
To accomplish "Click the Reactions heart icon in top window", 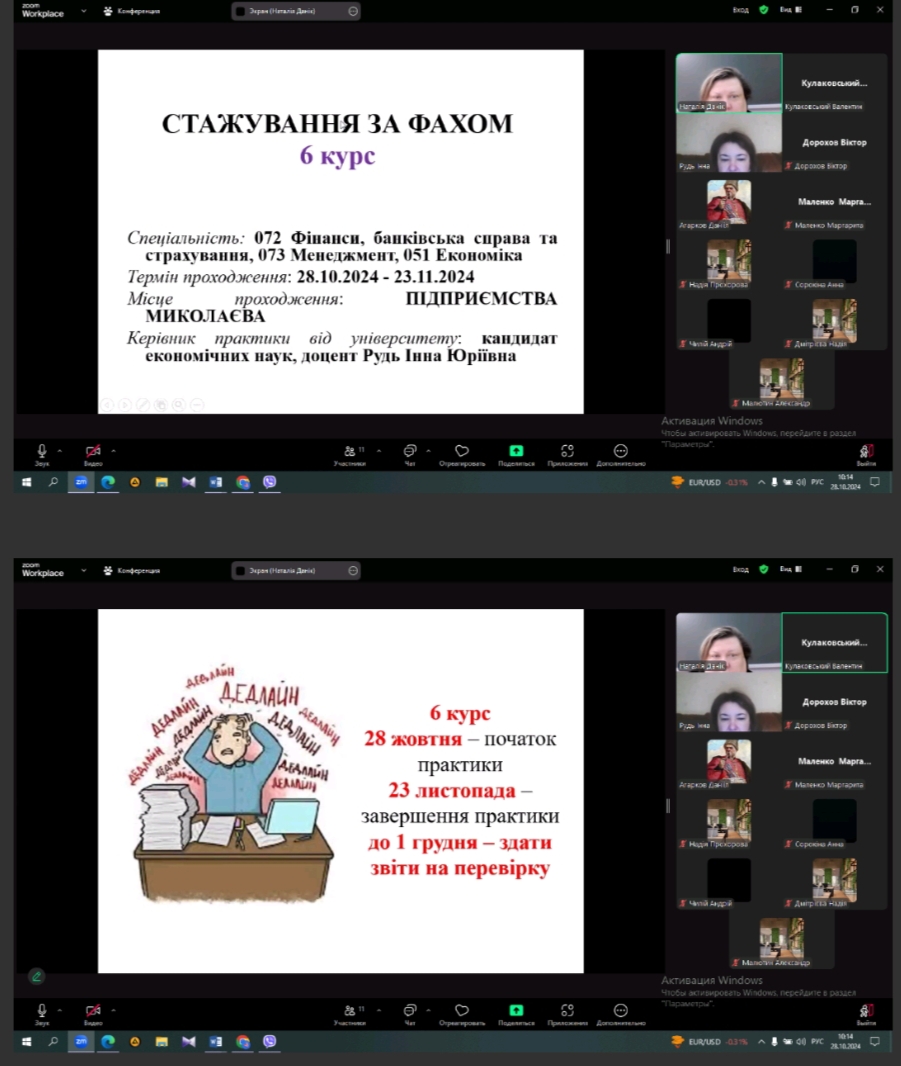I will click(x=462, y=452).
